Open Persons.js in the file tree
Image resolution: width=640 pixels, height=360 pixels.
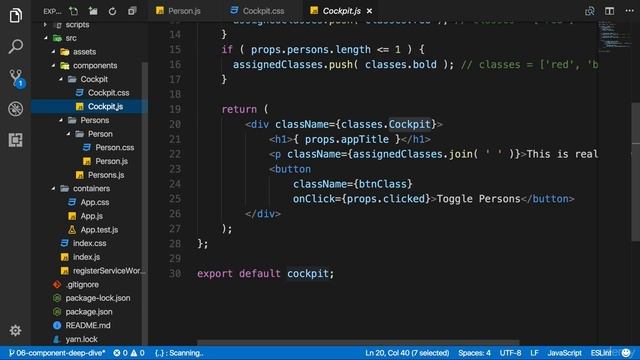[x=106, y=175]
